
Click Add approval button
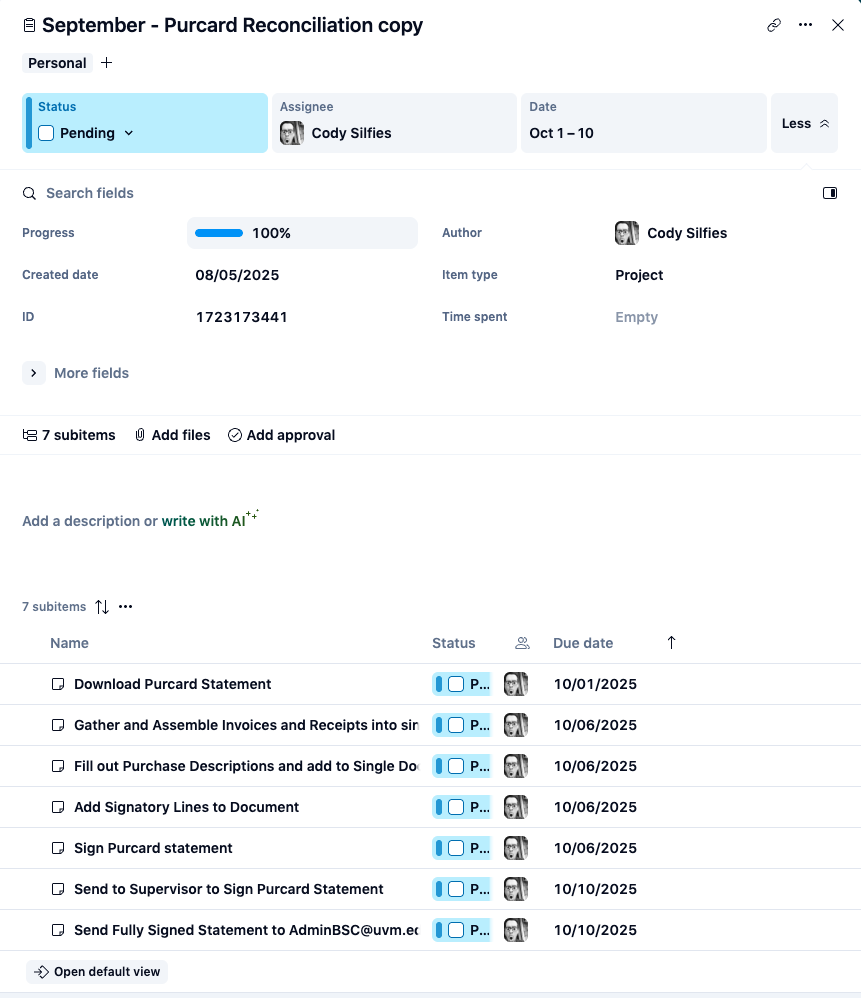coord(281,435)
